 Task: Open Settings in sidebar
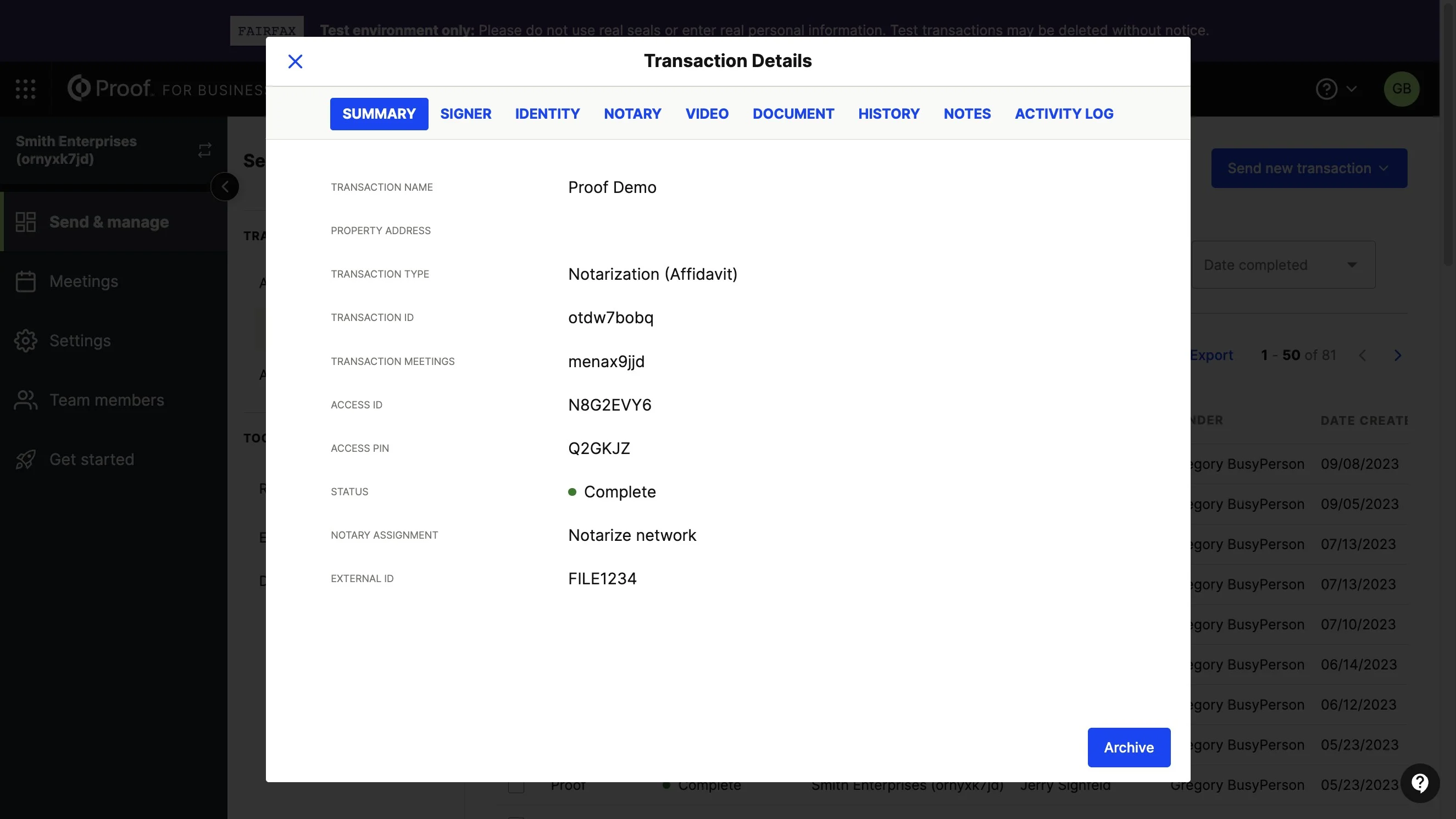point(114,340)
